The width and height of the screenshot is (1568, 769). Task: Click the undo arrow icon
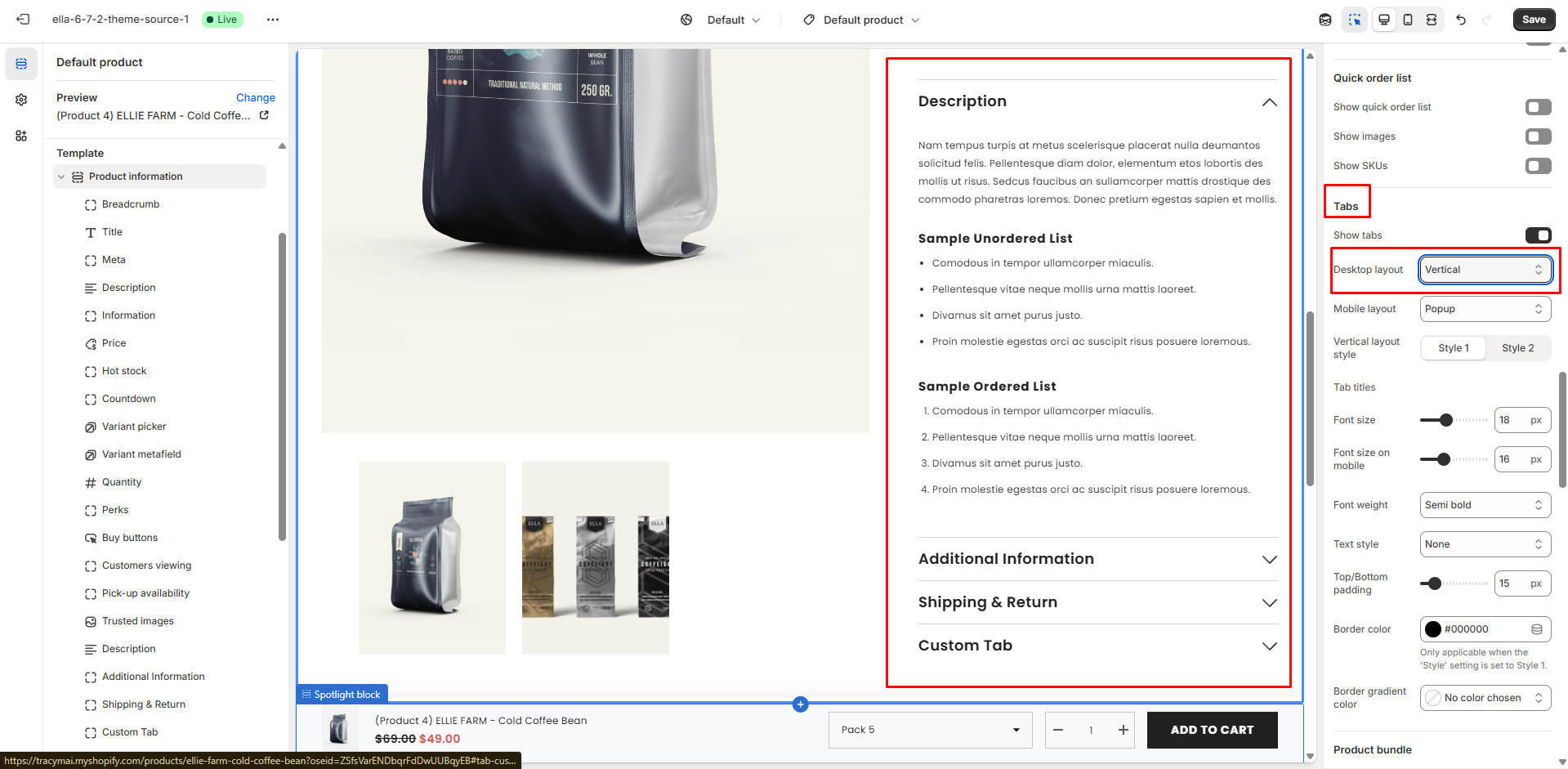(x=1461, y=20)
